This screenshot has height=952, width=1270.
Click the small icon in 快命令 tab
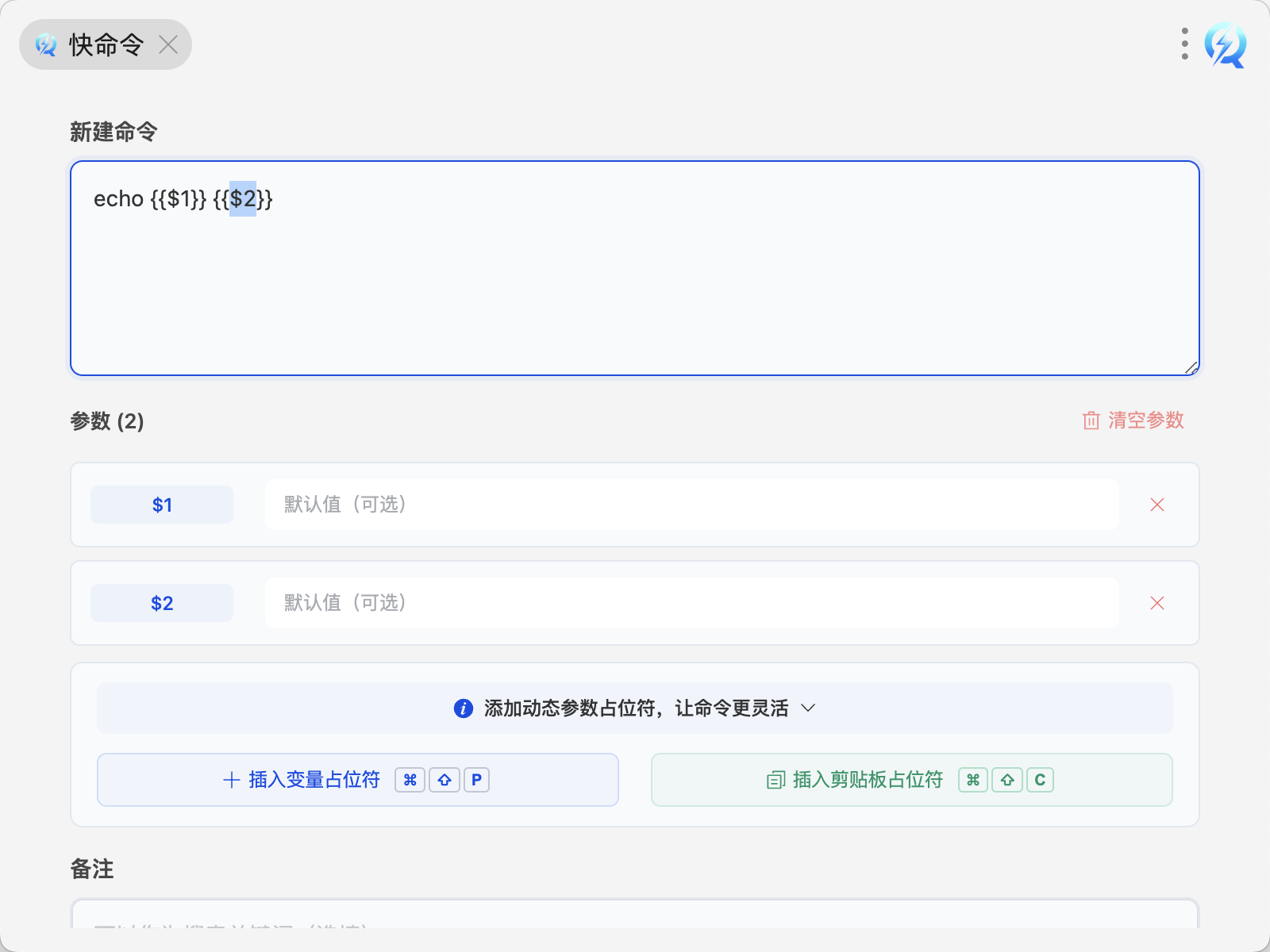tap(46, 45)
